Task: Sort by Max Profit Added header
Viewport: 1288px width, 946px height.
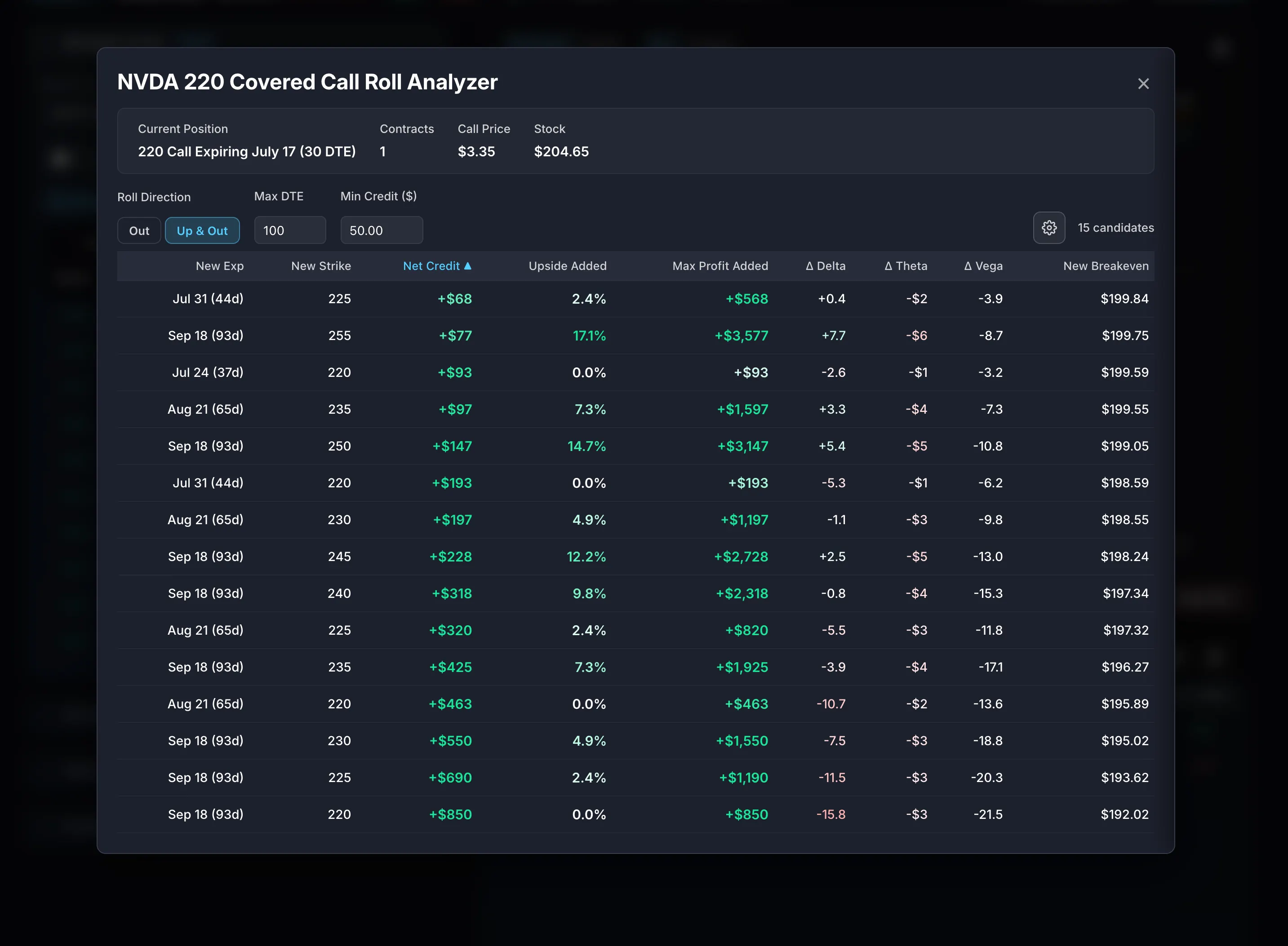Action: click(720, 266)
